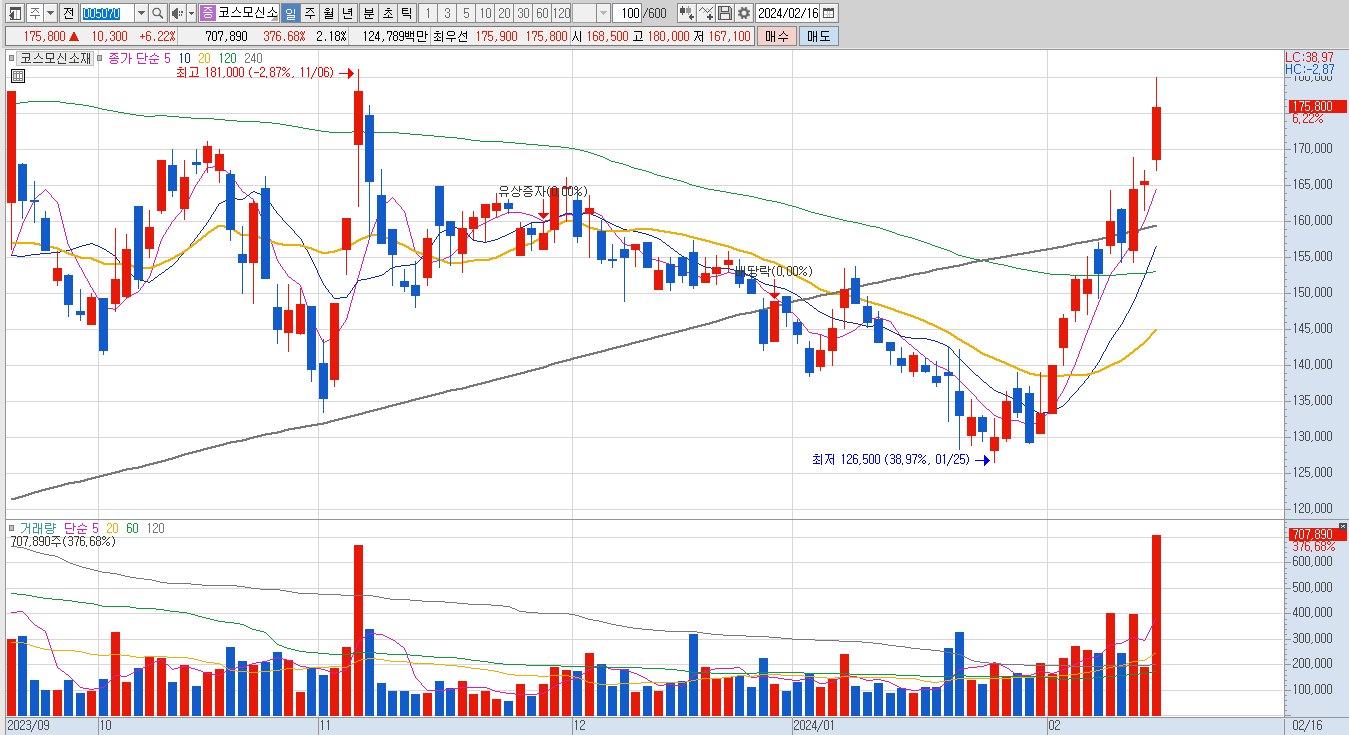Click the orange 20 moving-average legend

click(205, 58)
